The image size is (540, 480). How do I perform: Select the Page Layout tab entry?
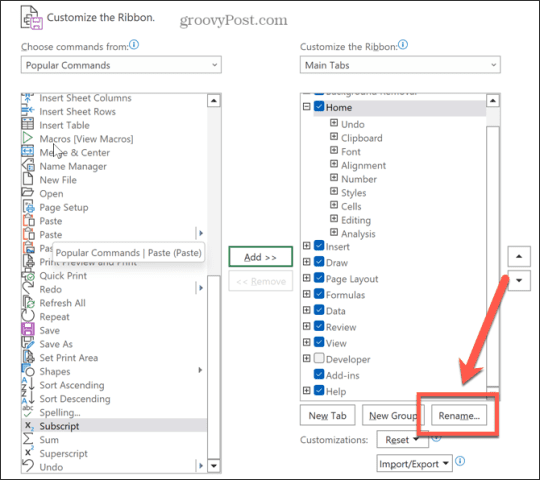click(352, 279)
